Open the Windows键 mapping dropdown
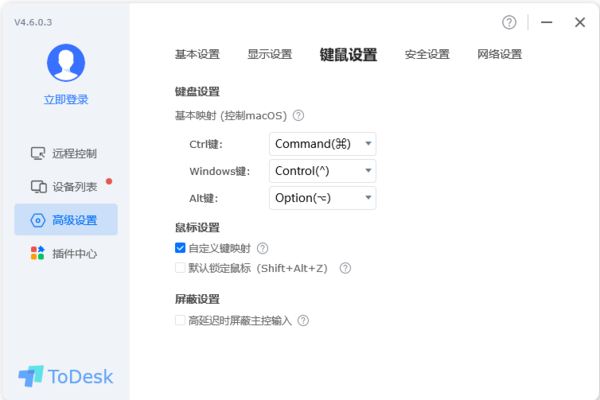 322,171
